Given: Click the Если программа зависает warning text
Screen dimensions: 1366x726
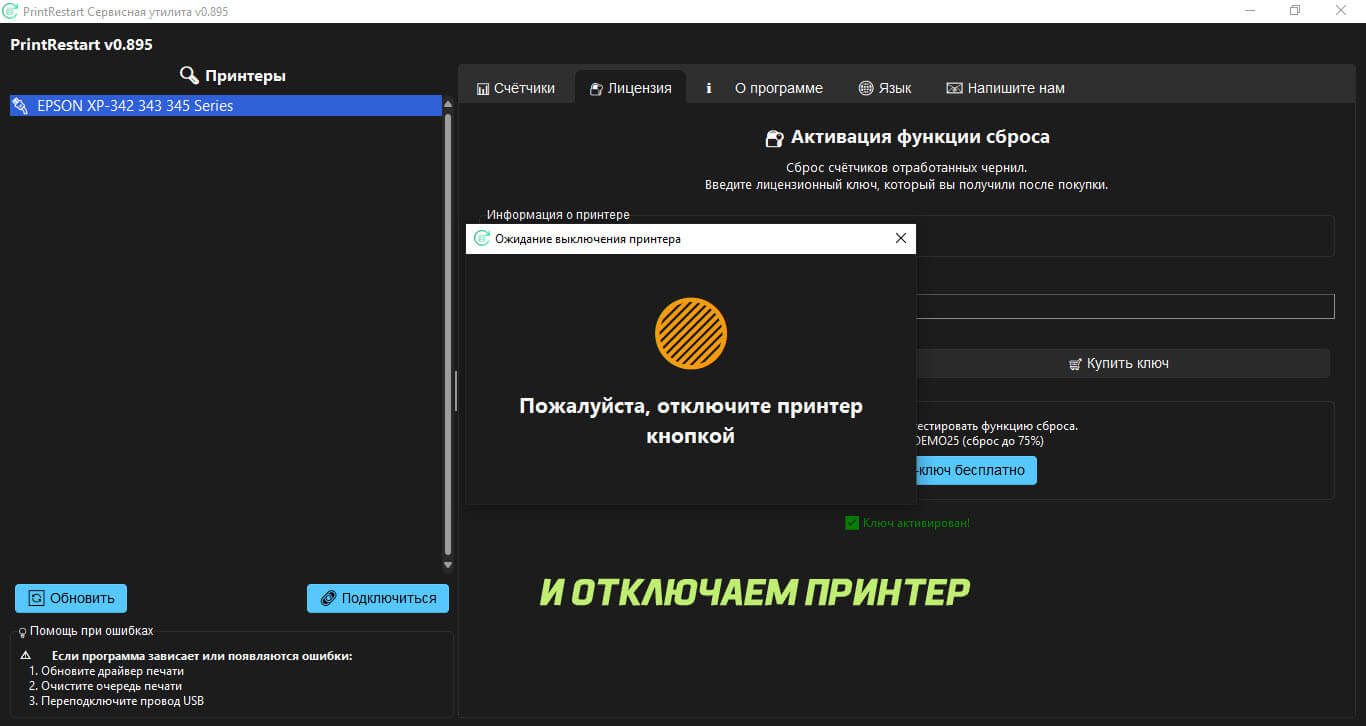Looking at the screenshot, I should pyautogui.click(x=202, y=656).
